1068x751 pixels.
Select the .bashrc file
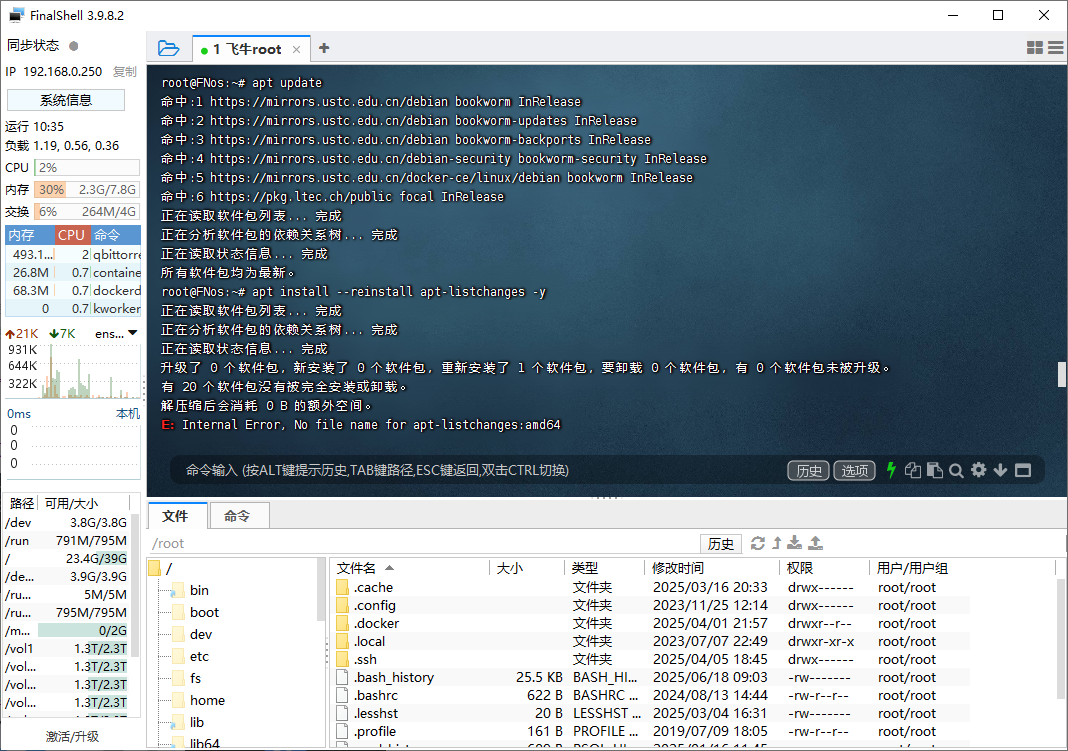[652, 695]
